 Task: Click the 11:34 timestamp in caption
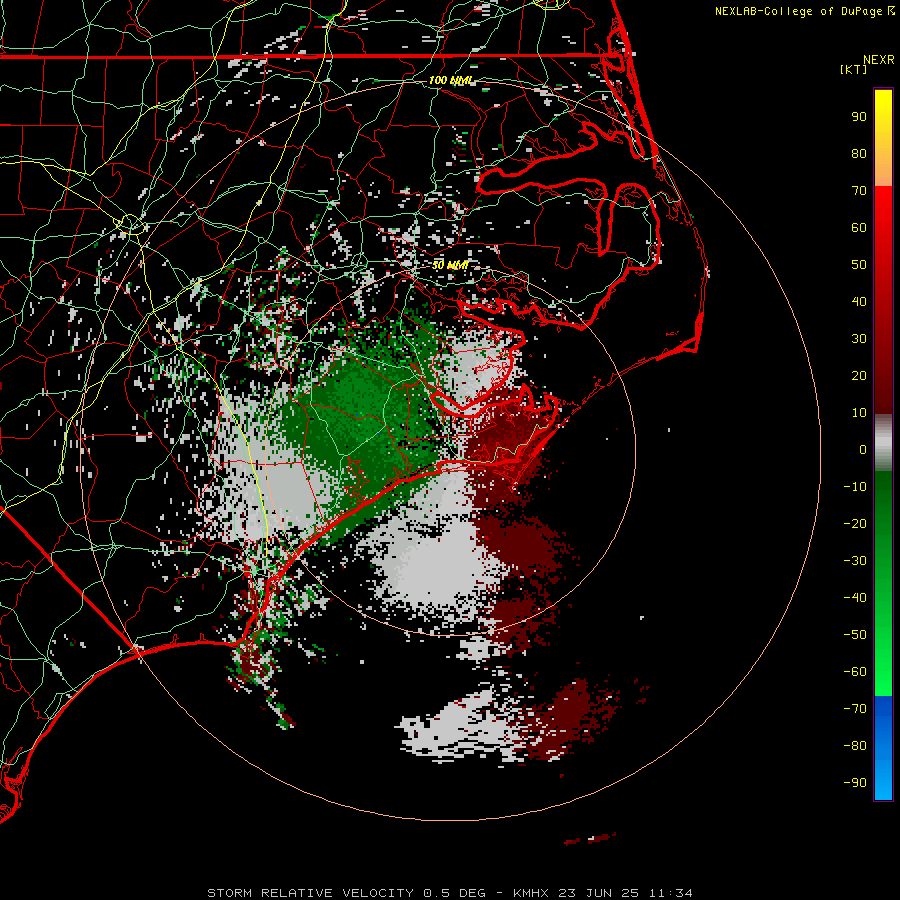coord(670,893)
